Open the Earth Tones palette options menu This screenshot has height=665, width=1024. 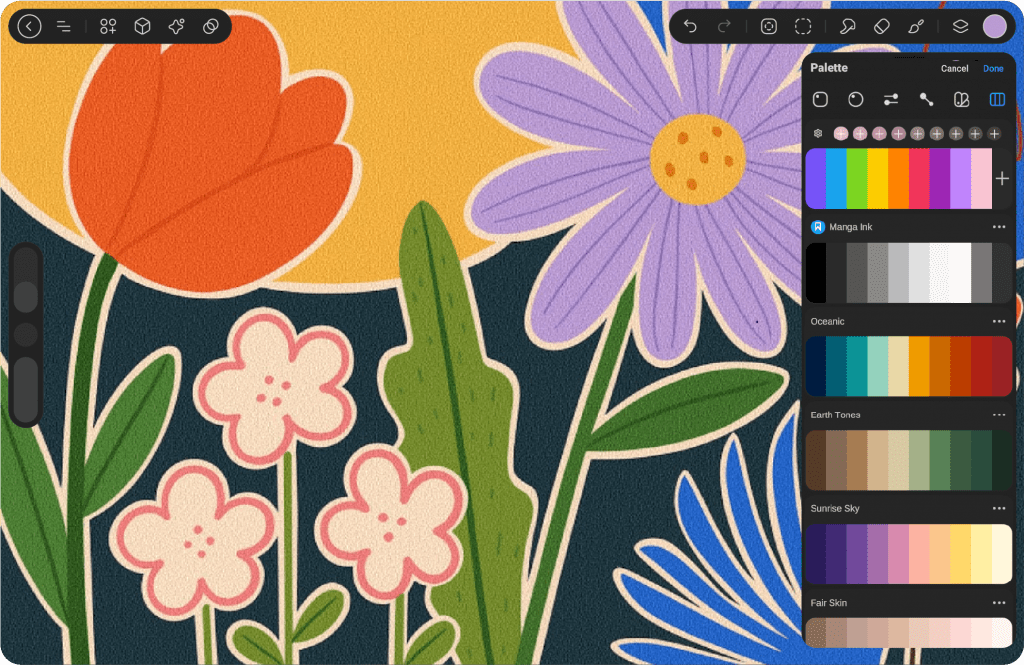998,415
